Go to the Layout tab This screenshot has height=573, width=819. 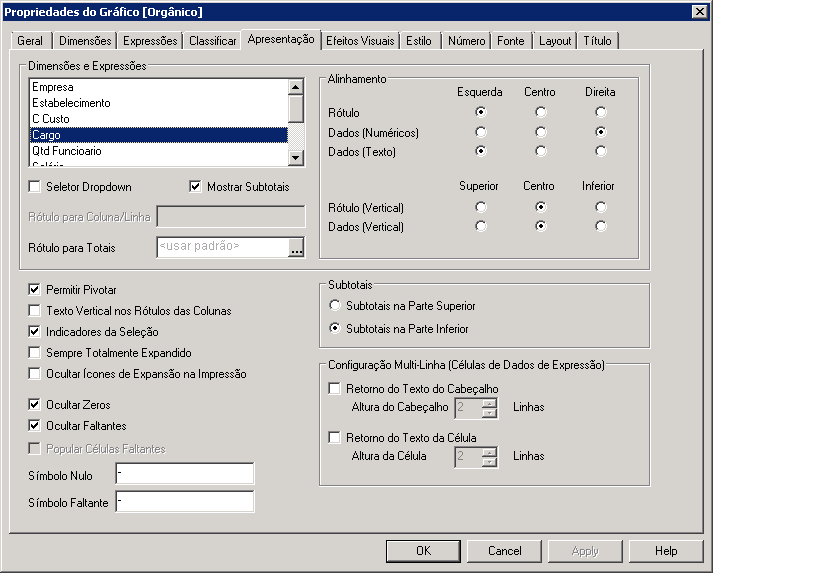pos(555,41)
